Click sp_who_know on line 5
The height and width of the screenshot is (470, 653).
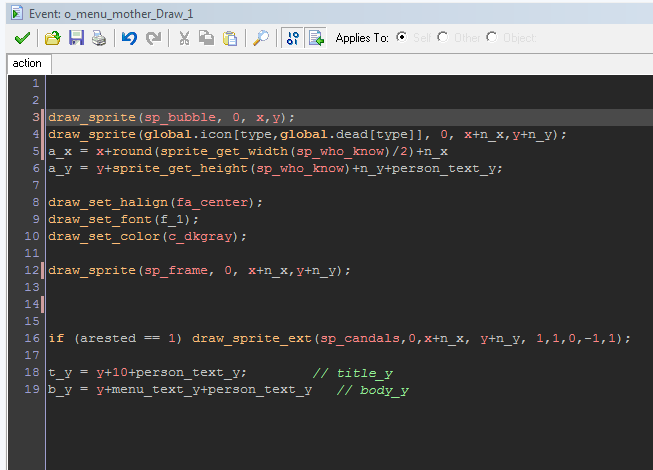[x=340, y=152]
